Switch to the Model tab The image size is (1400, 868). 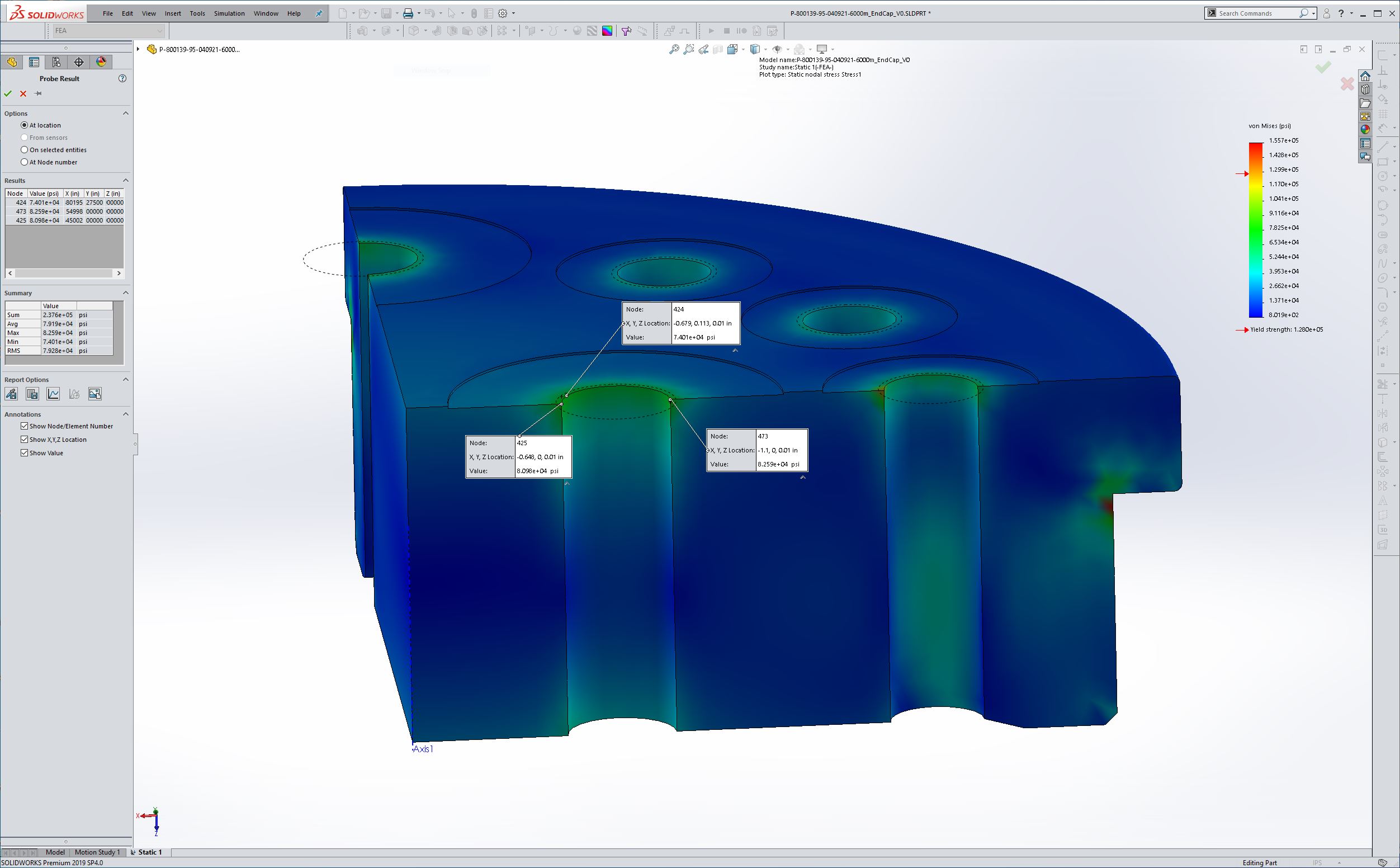55,852
